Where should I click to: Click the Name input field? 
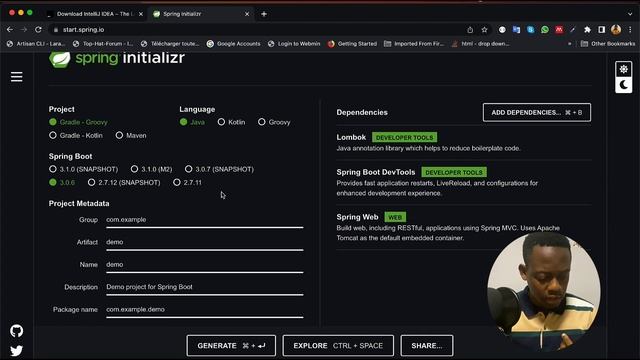[204, 265]
